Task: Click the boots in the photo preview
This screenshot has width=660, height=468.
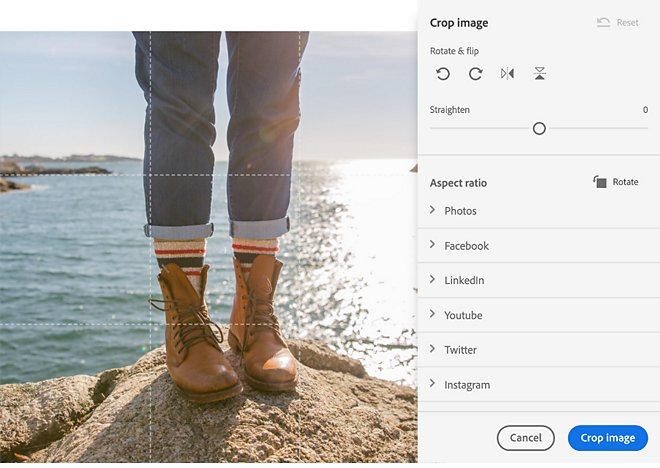Action: (x=223, y=328)
